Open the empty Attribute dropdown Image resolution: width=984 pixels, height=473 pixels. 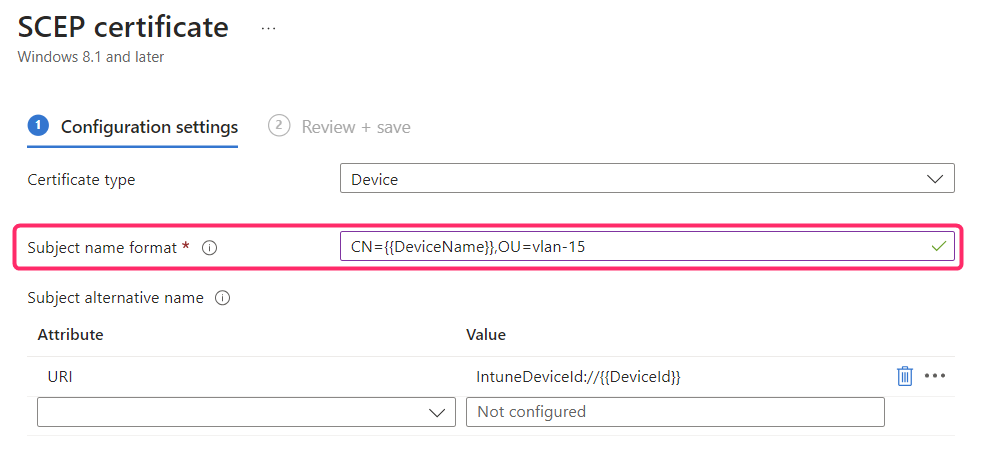(x=241, y=412)
